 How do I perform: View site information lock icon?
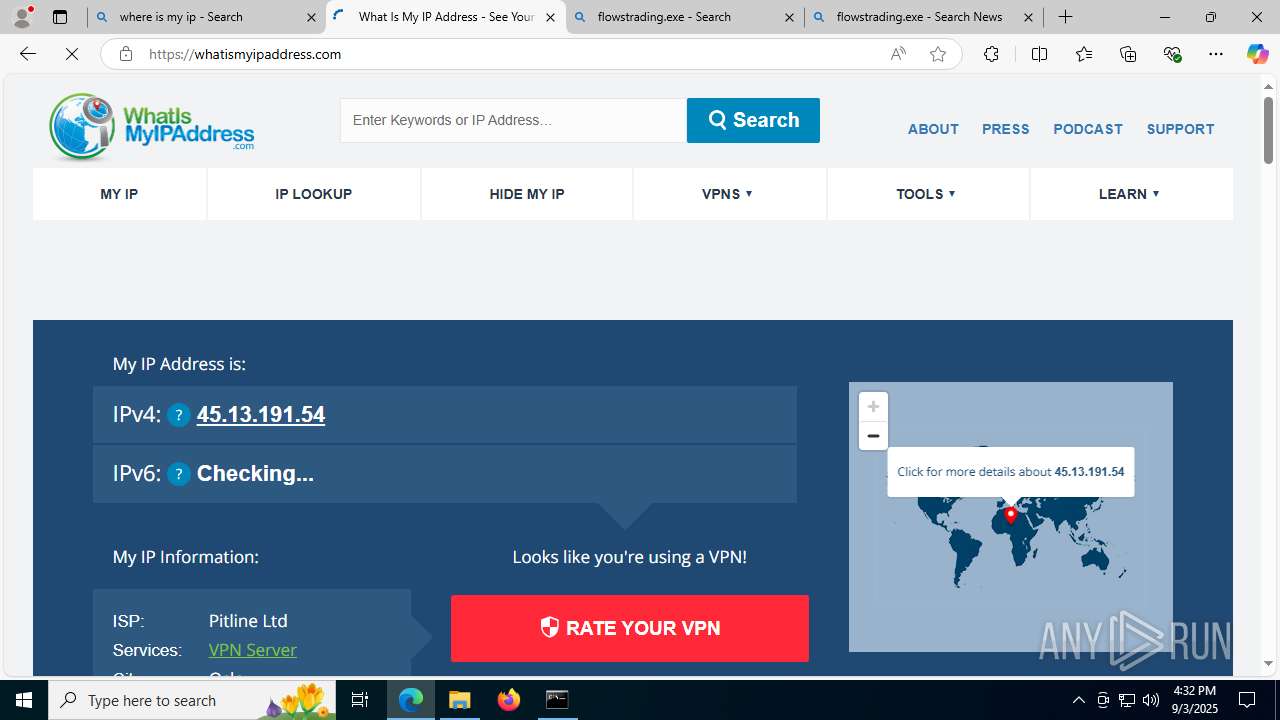[126, 54]
